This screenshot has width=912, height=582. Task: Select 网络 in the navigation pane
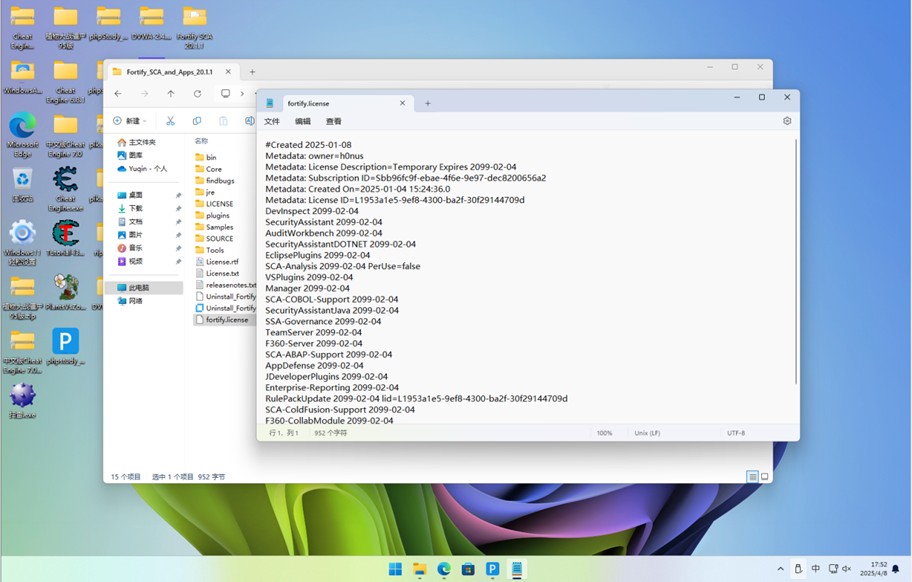(x=136, y=301)
